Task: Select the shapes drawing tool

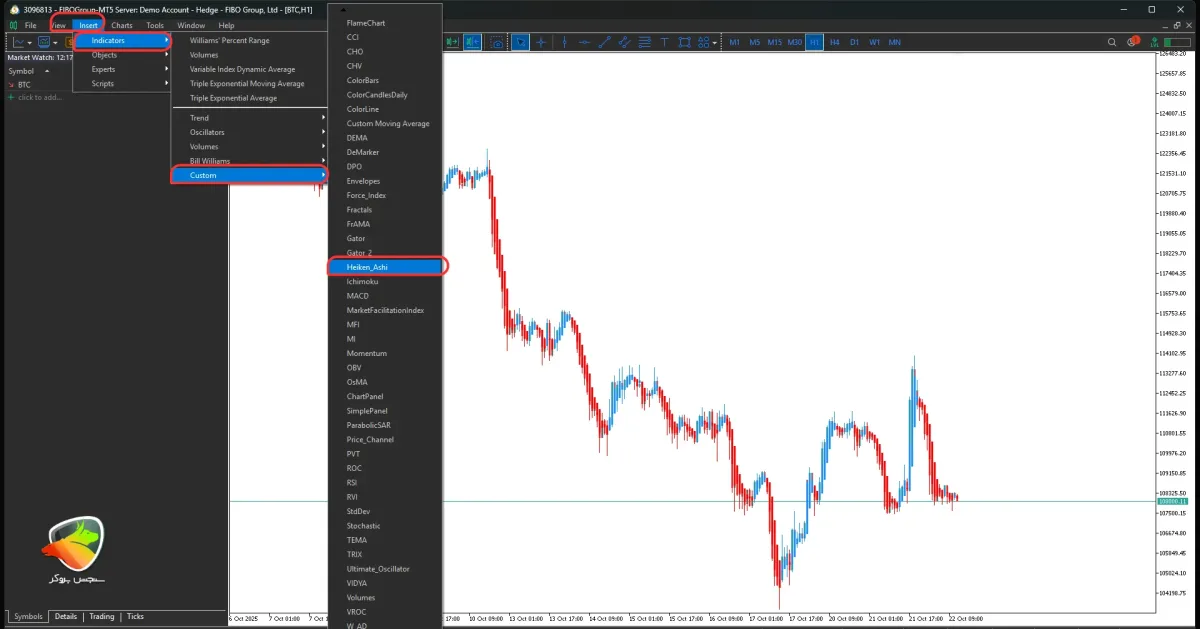Action: pyautogui.click(x=684, y=42)
